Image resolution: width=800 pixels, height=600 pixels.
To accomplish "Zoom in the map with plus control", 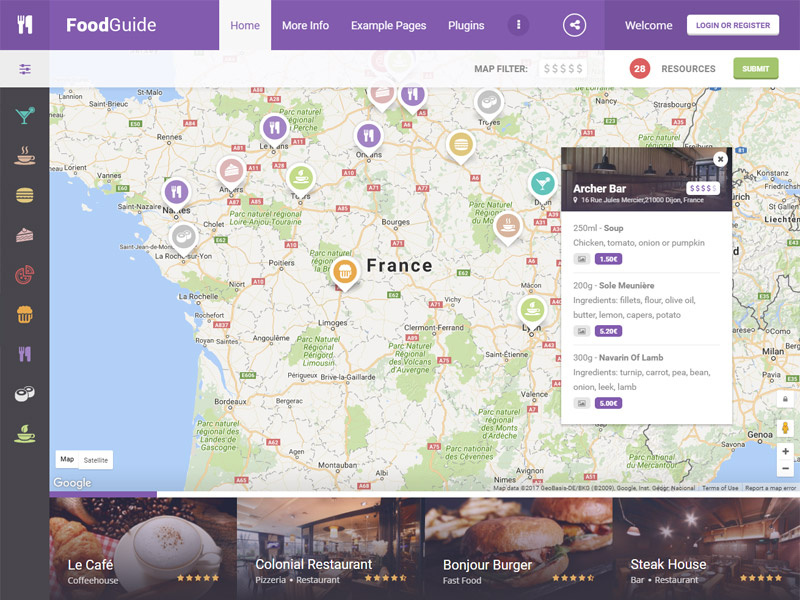I will pyautogui.click(x=785, y=452).
